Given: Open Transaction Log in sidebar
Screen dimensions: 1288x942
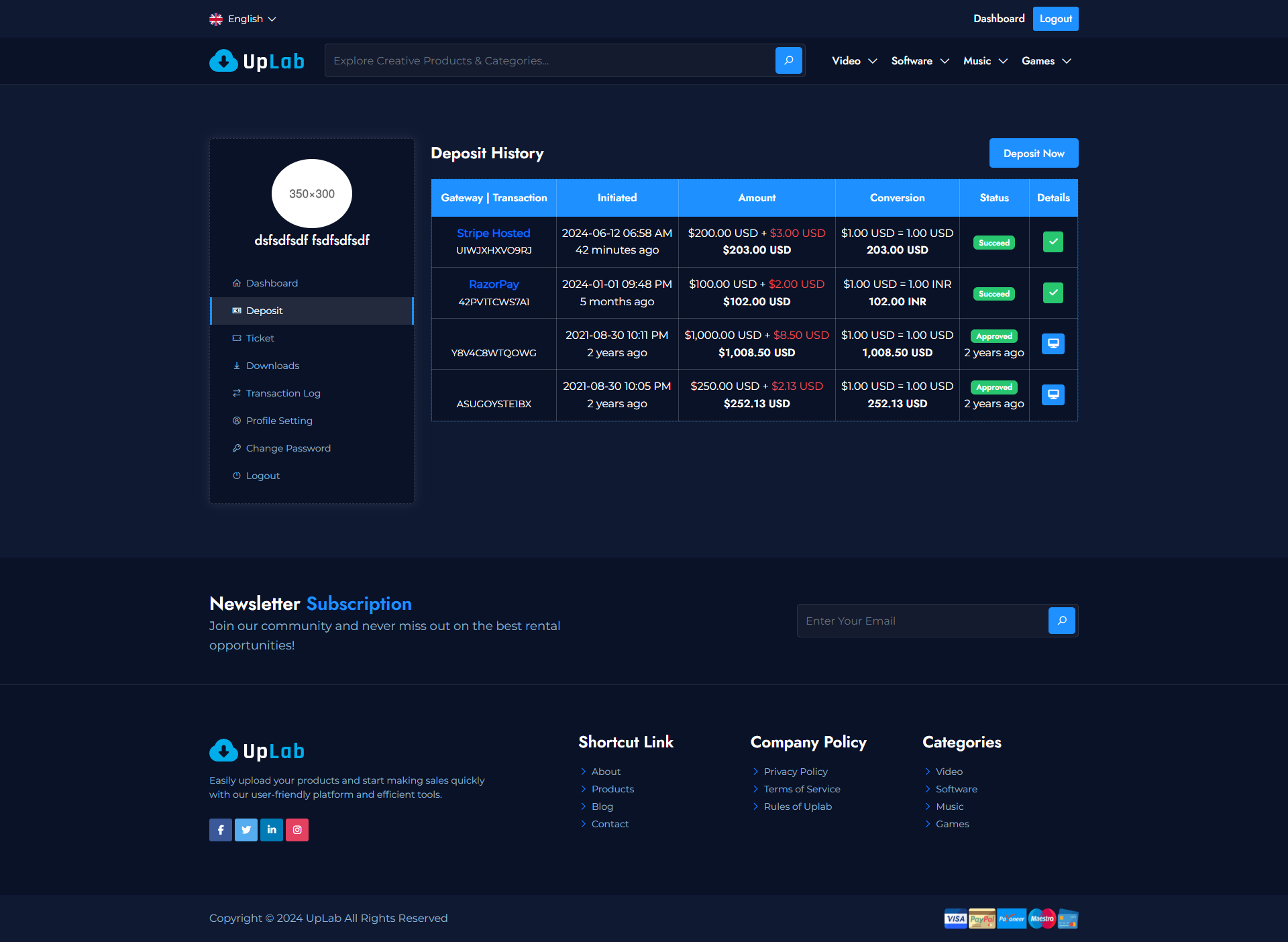Looking at the screenshot, I should 283,393.
